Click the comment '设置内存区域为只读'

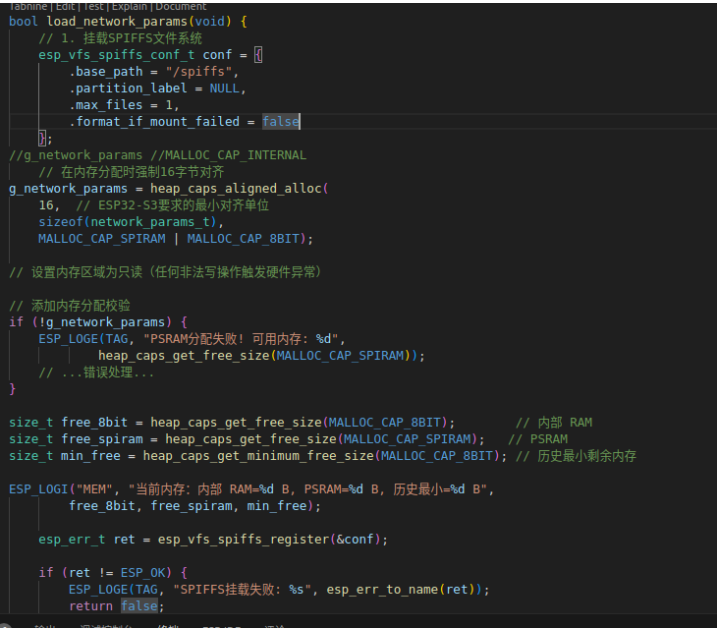[87, 272]
